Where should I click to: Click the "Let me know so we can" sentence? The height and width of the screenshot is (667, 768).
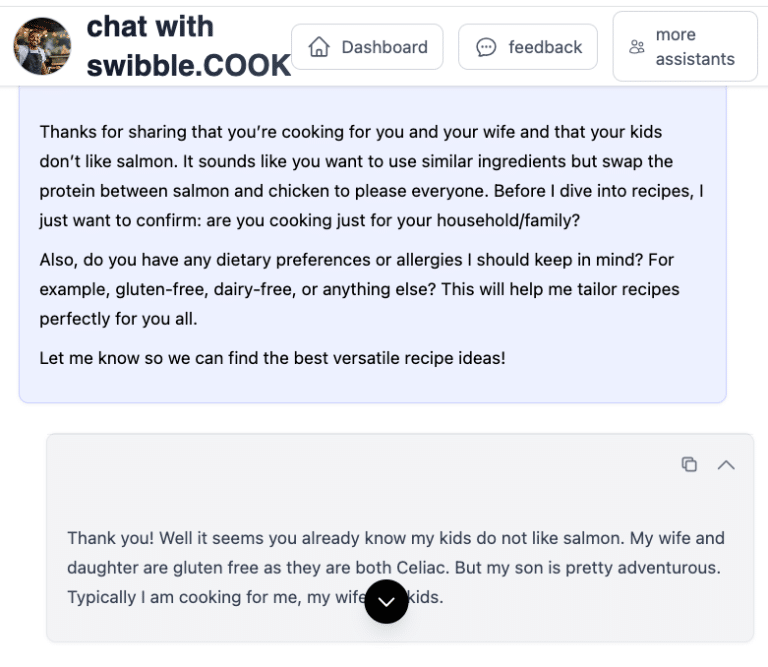tap(272, 357)
